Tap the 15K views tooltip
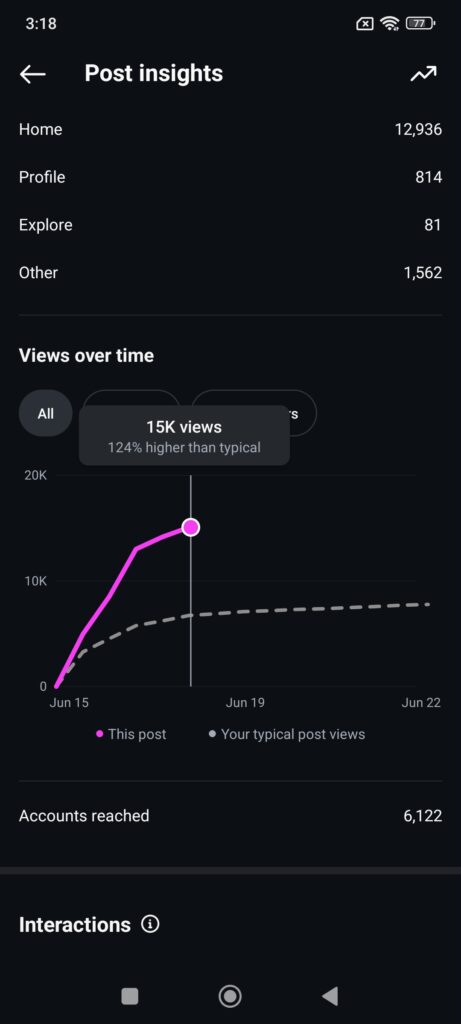 [184, 436]
